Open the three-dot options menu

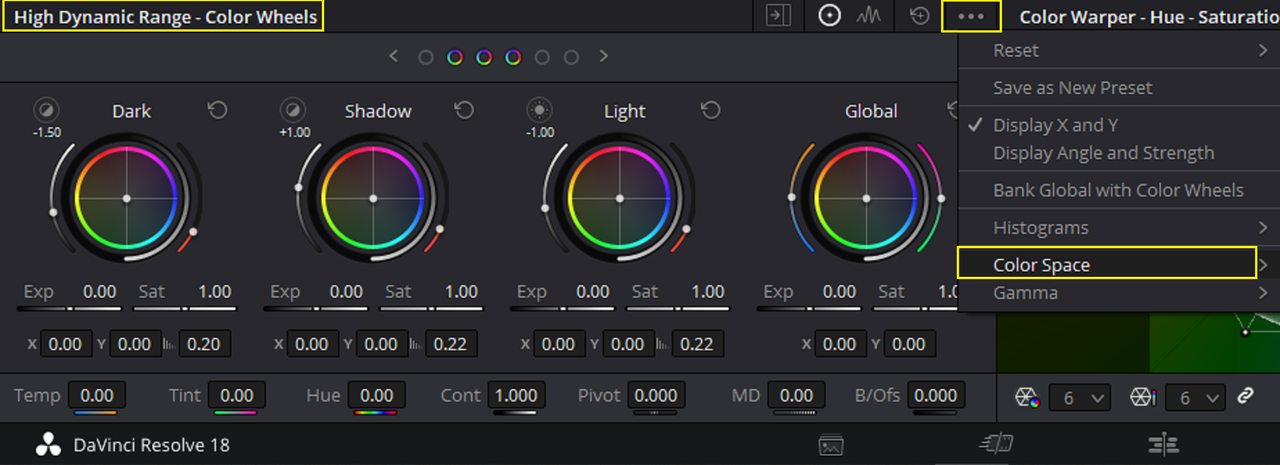[970, 17]
